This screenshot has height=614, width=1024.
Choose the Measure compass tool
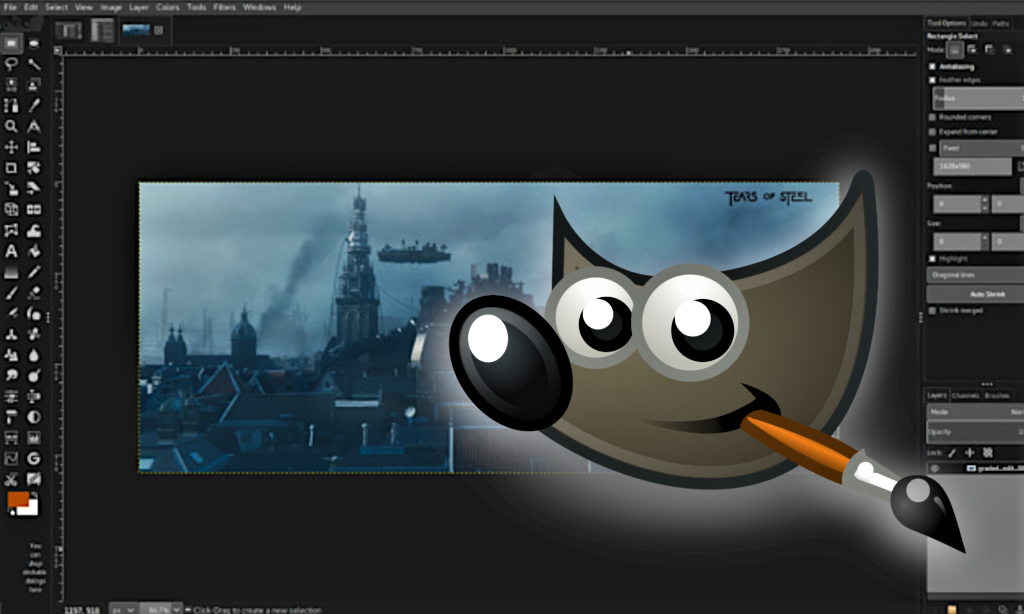click(34, 126)
